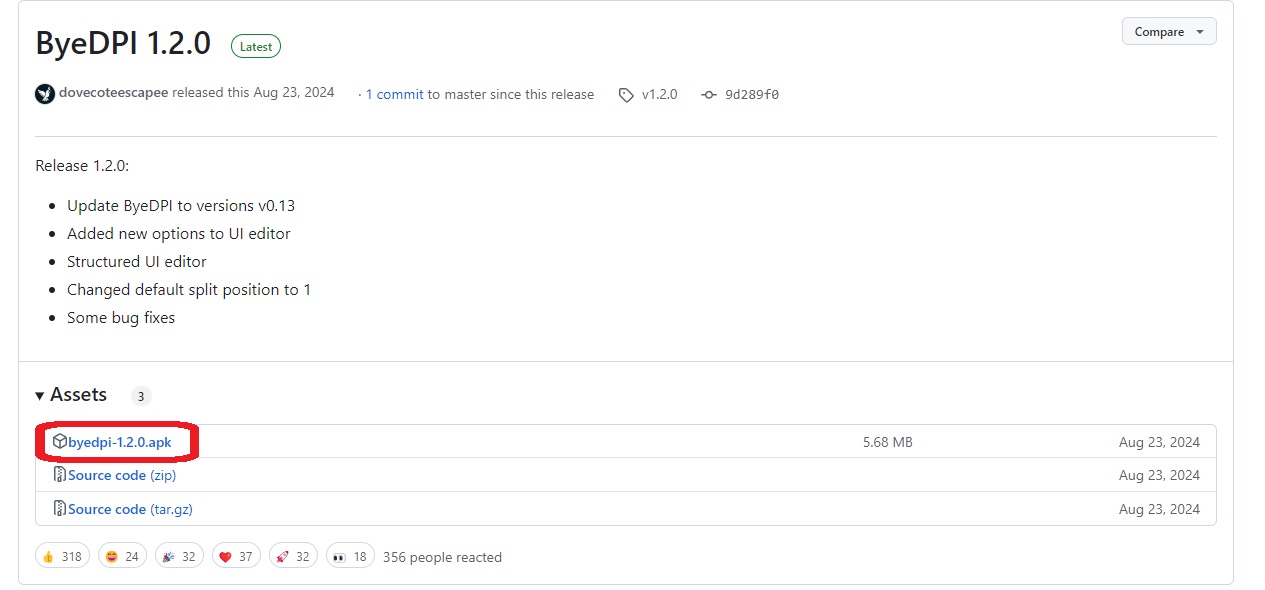React with laugh emoji (24)
Screen dimensions: 1265x590
coord(122,556)
